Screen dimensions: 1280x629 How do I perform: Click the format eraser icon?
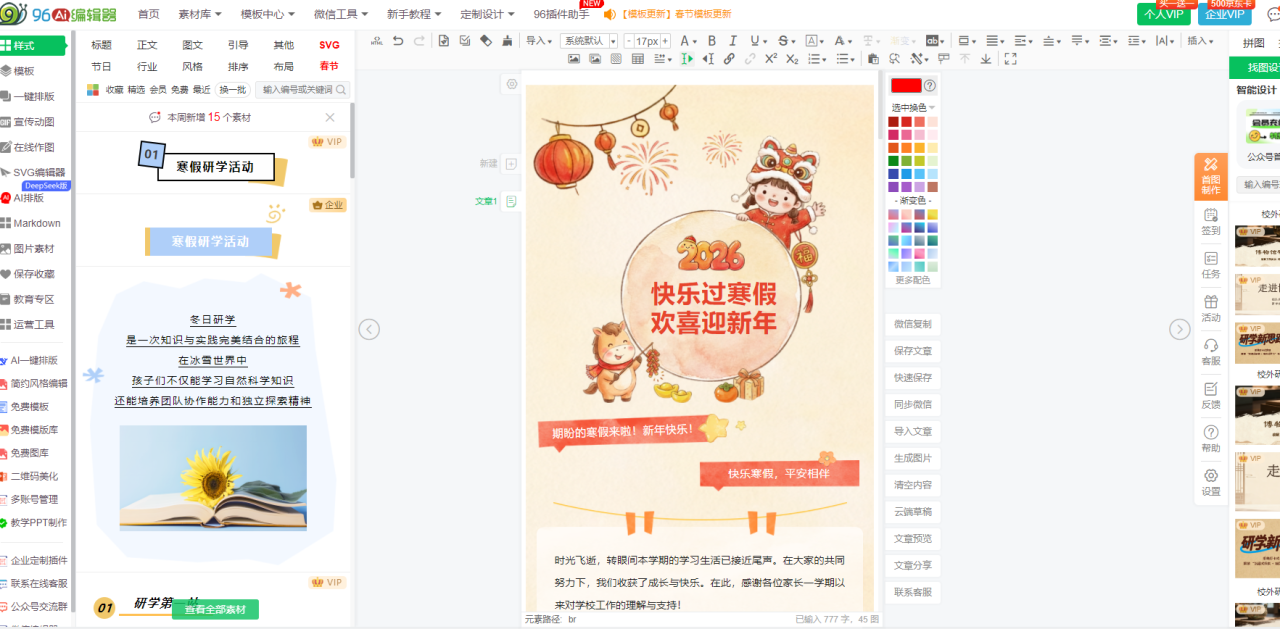click(486, 41)
